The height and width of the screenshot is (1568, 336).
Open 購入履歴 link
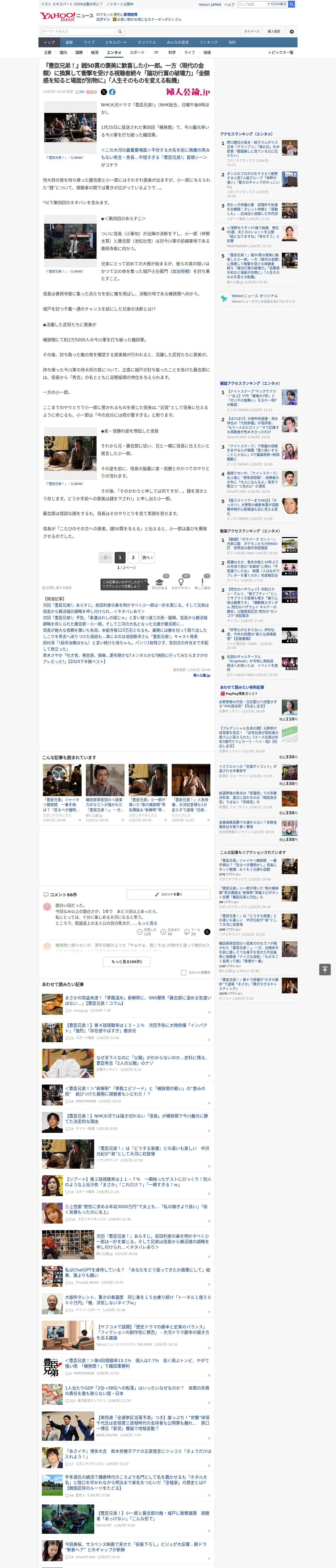click(x=274, y=31)
